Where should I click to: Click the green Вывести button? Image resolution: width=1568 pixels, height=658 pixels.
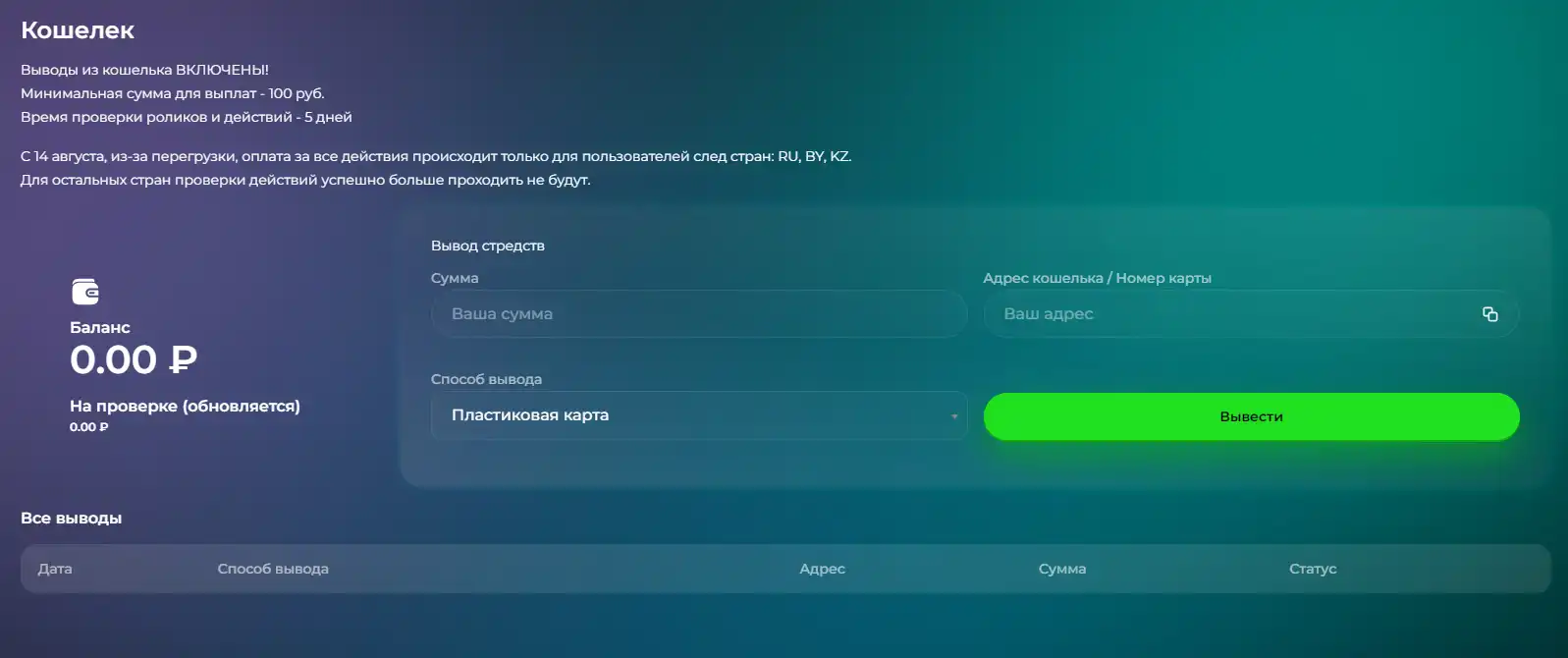point(1251,416)
